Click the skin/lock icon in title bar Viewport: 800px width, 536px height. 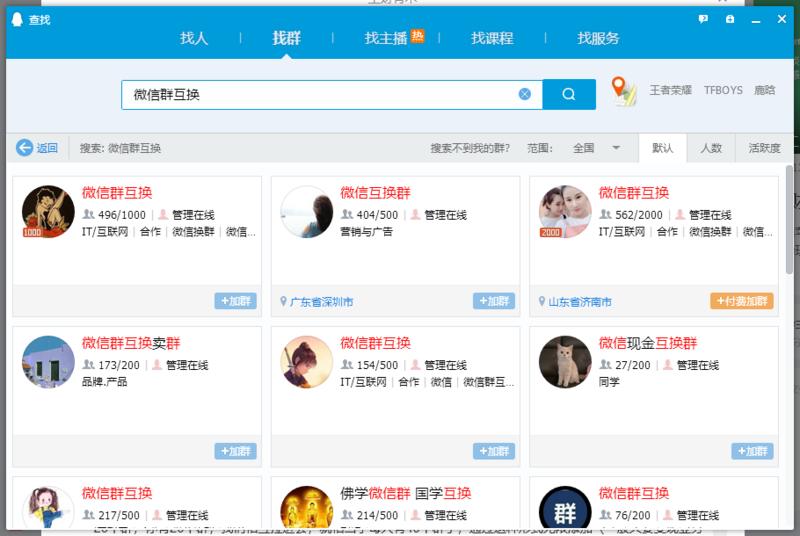[x=730, y=19]
